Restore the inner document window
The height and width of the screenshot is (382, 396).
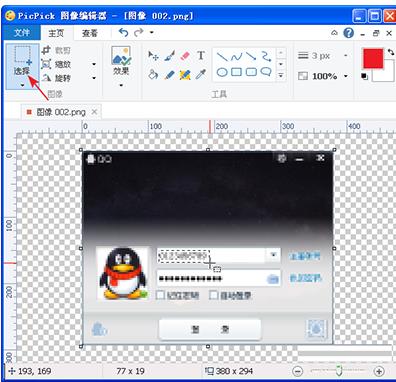[x=376, y=33]
